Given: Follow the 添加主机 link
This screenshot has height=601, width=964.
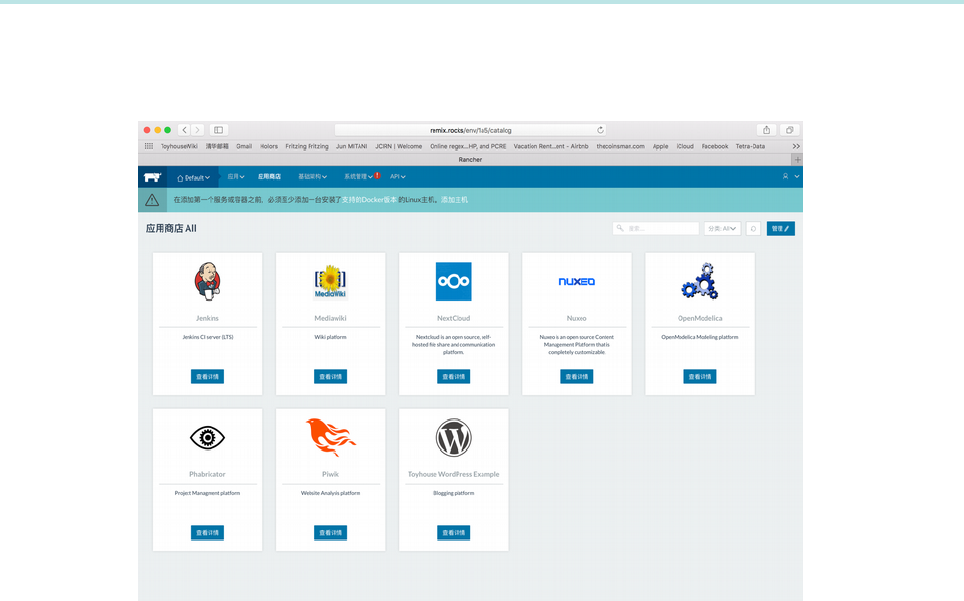Looking at the screenshot, I should pyautogui.click(x=454, y=200).
